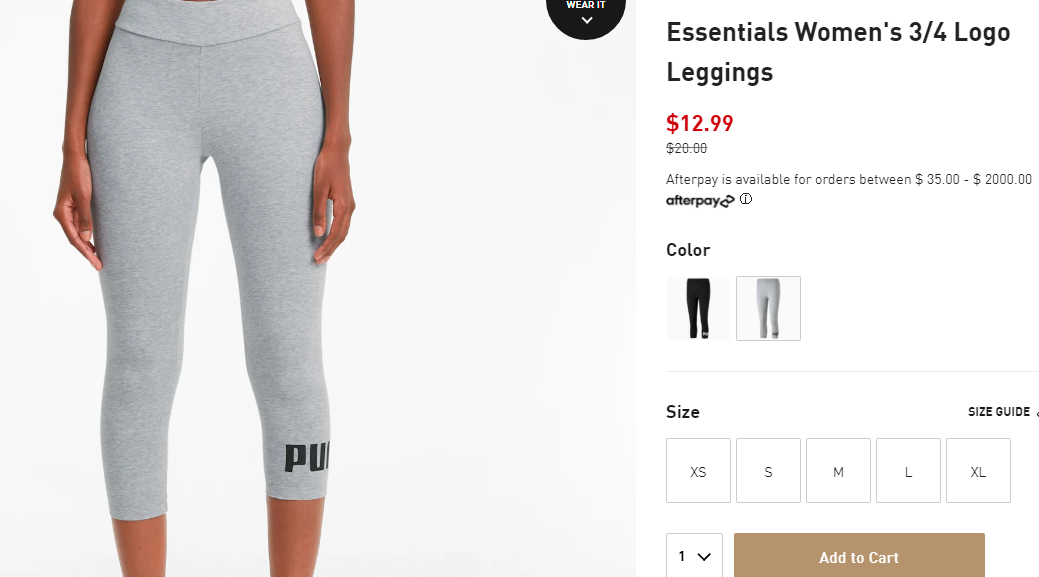Click the PUMA logo on the leggings

click(x=307, y=458)
